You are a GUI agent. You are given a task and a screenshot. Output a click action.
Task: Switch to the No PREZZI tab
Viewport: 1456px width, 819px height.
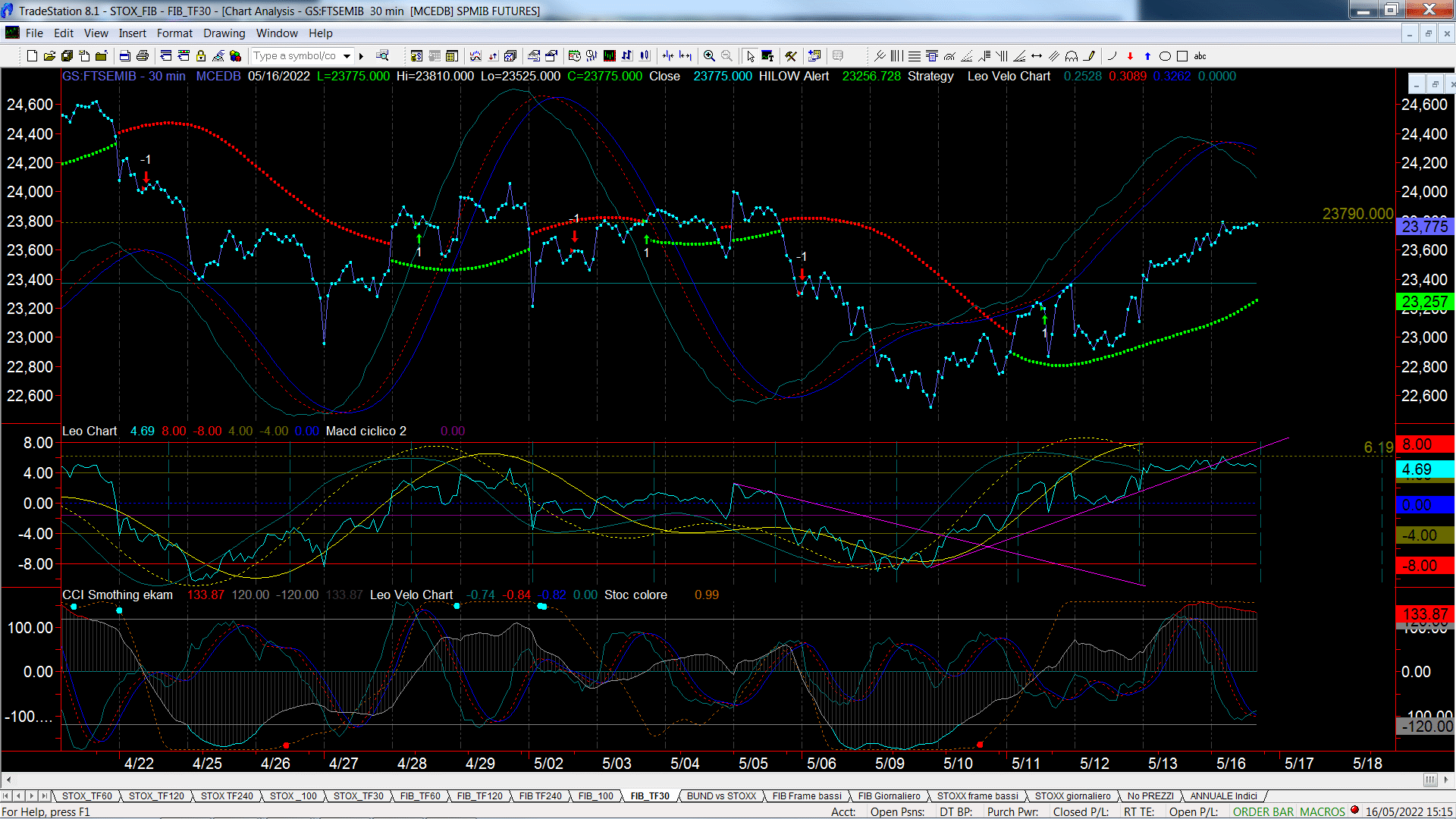click(x=1150, y=795)
